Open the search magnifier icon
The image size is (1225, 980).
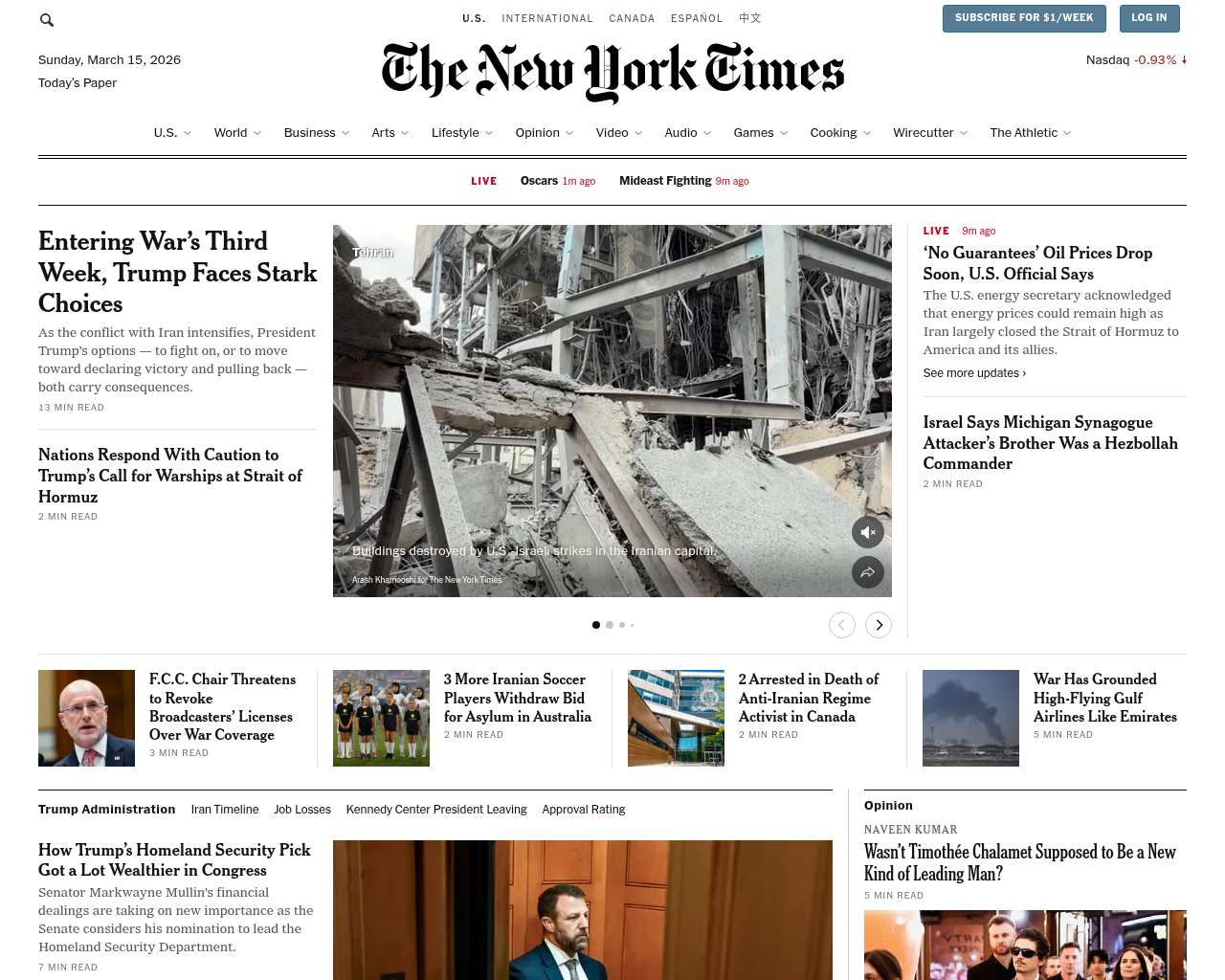(47, 19)
